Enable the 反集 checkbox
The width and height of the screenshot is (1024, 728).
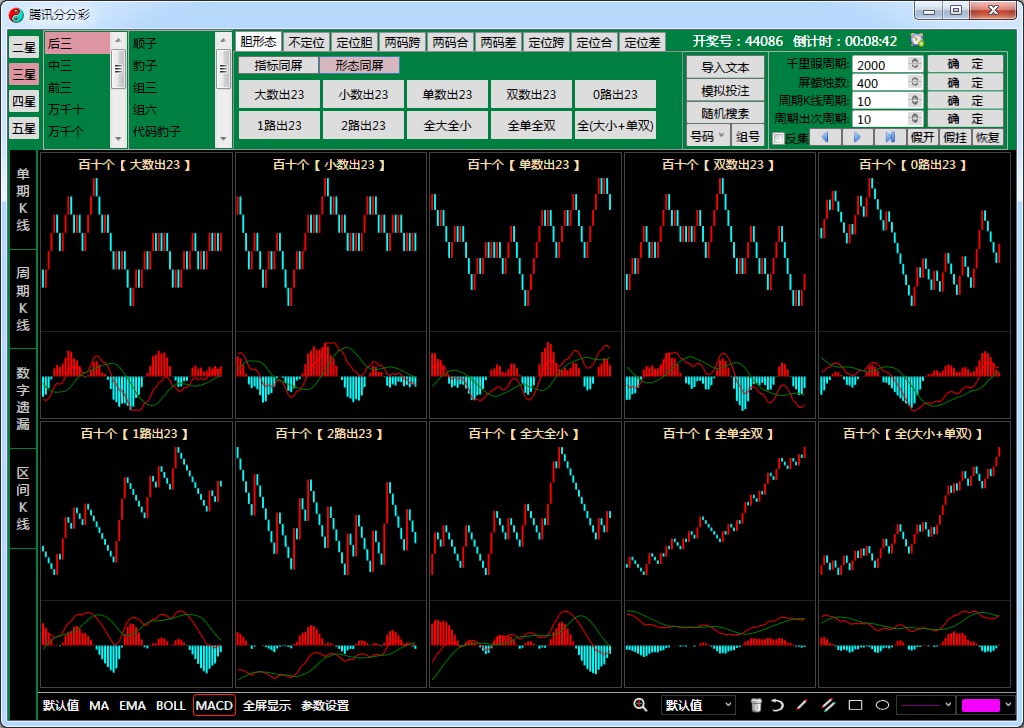point(779,138)
